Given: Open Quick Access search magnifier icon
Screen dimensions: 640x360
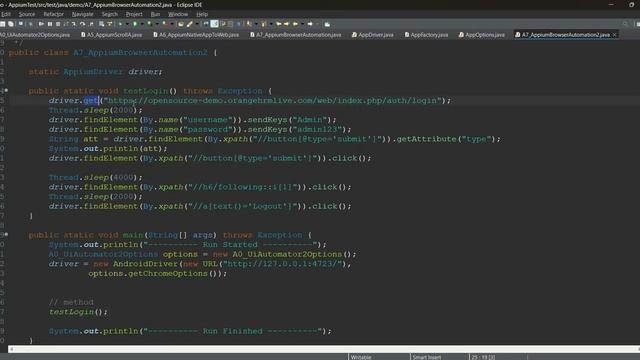Looking at the screenshot, I should tap(625, 24).
